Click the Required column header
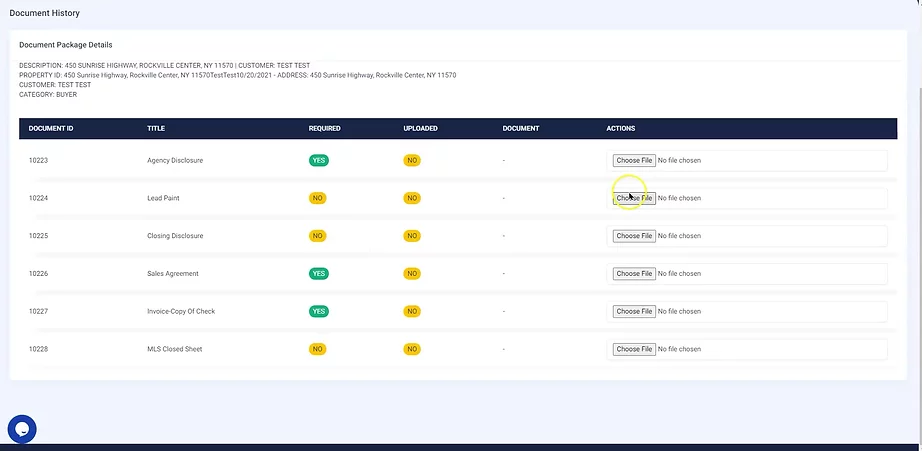 click(325, 128)
